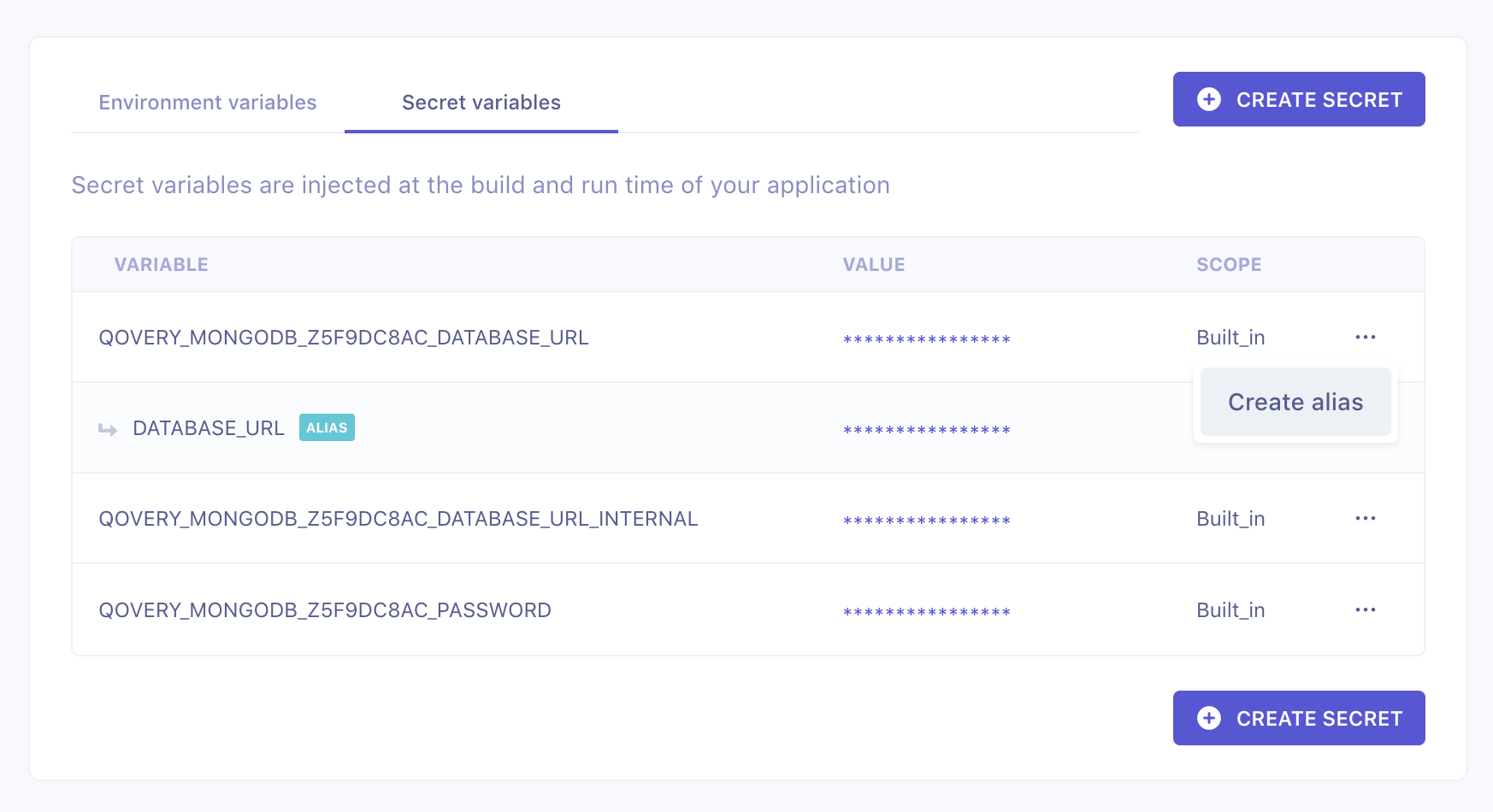Choose Create alias from the popup menu
Viewport: 1493px width, 812px height.
pos(1295,402)
